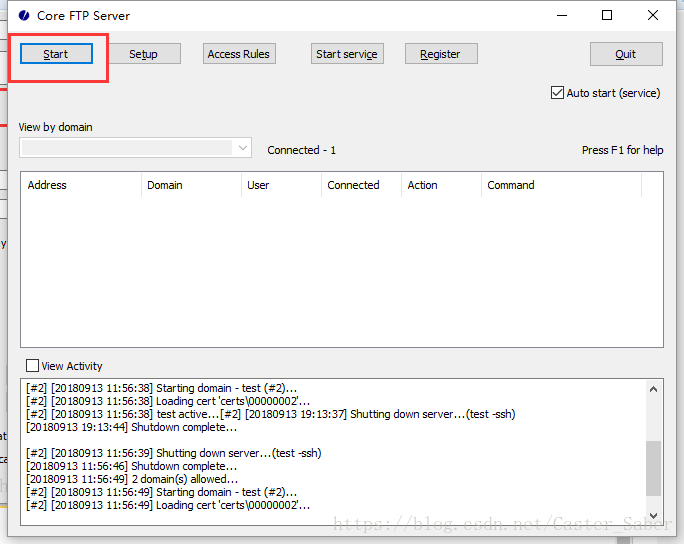This screenshot has width=684, height=544.
Task: Click the Action column header
Action: point(441,185)
